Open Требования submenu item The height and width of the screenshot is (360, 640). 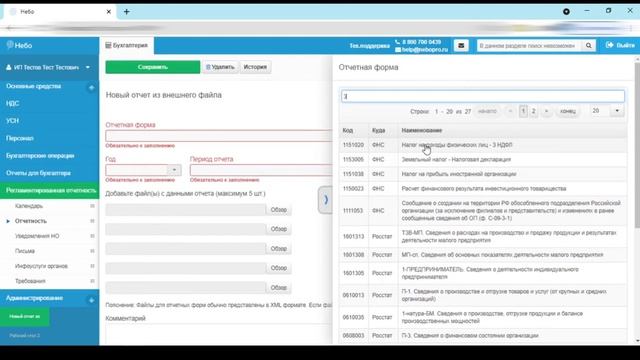coord(30,281)
